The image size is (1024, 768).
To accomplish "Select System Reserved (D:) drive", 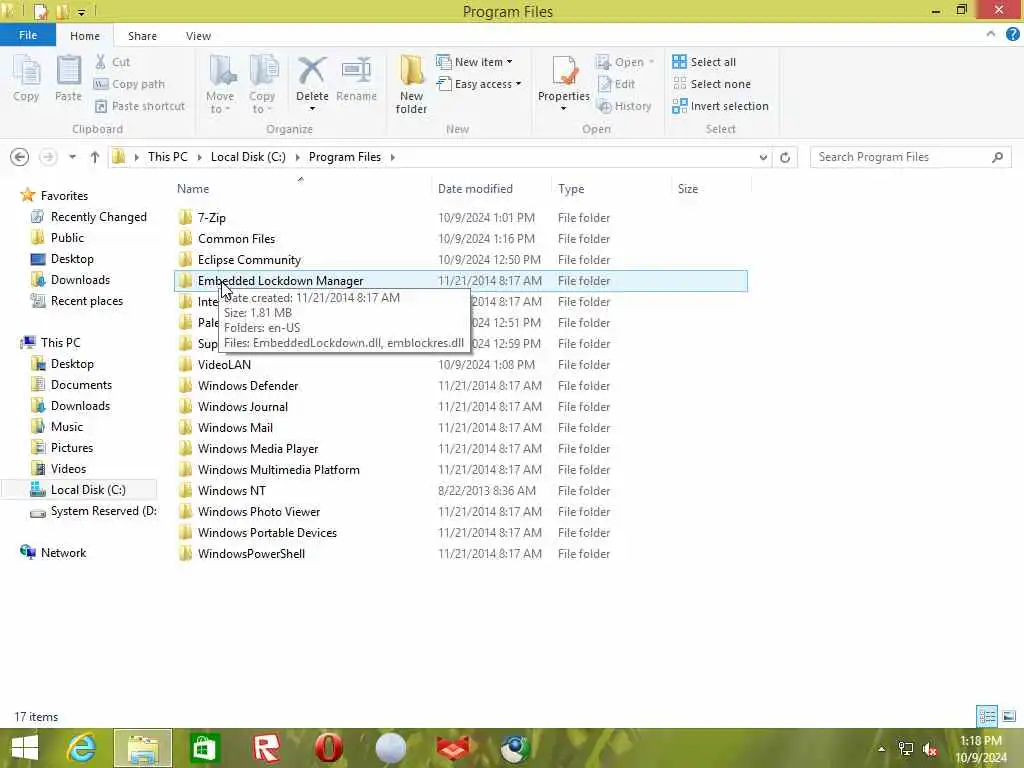I will 93,511.
